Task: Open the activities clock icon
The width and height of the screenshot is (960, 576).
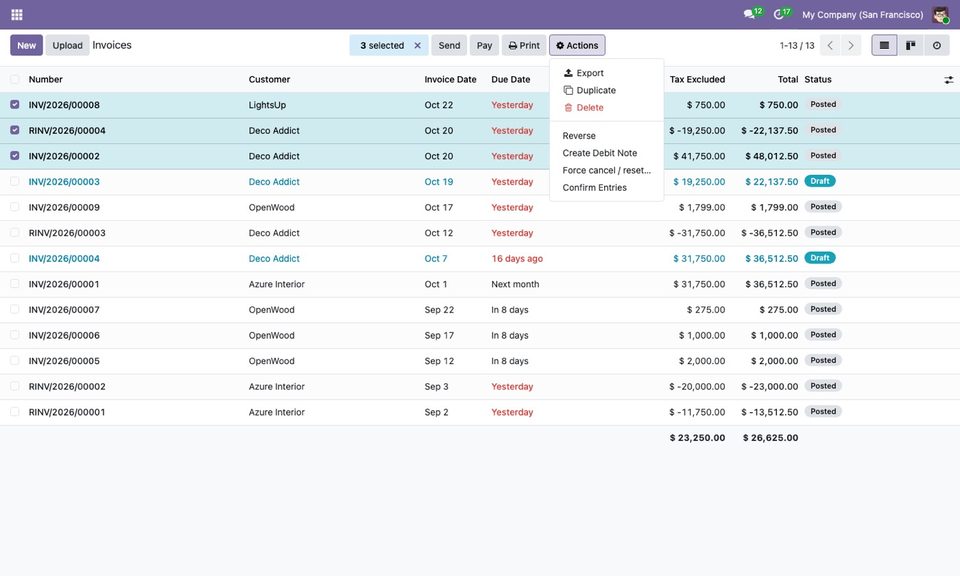Action: pos(779,14)
